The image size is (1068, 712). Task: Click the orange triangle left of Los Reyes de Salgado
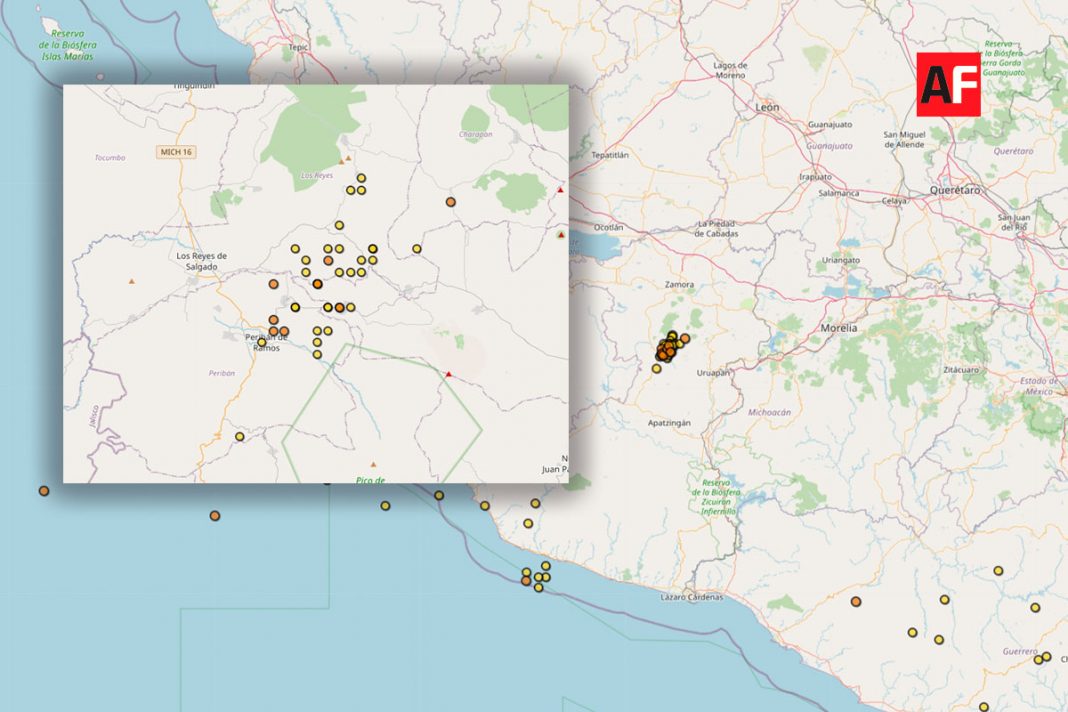click(x=132, y=281)
